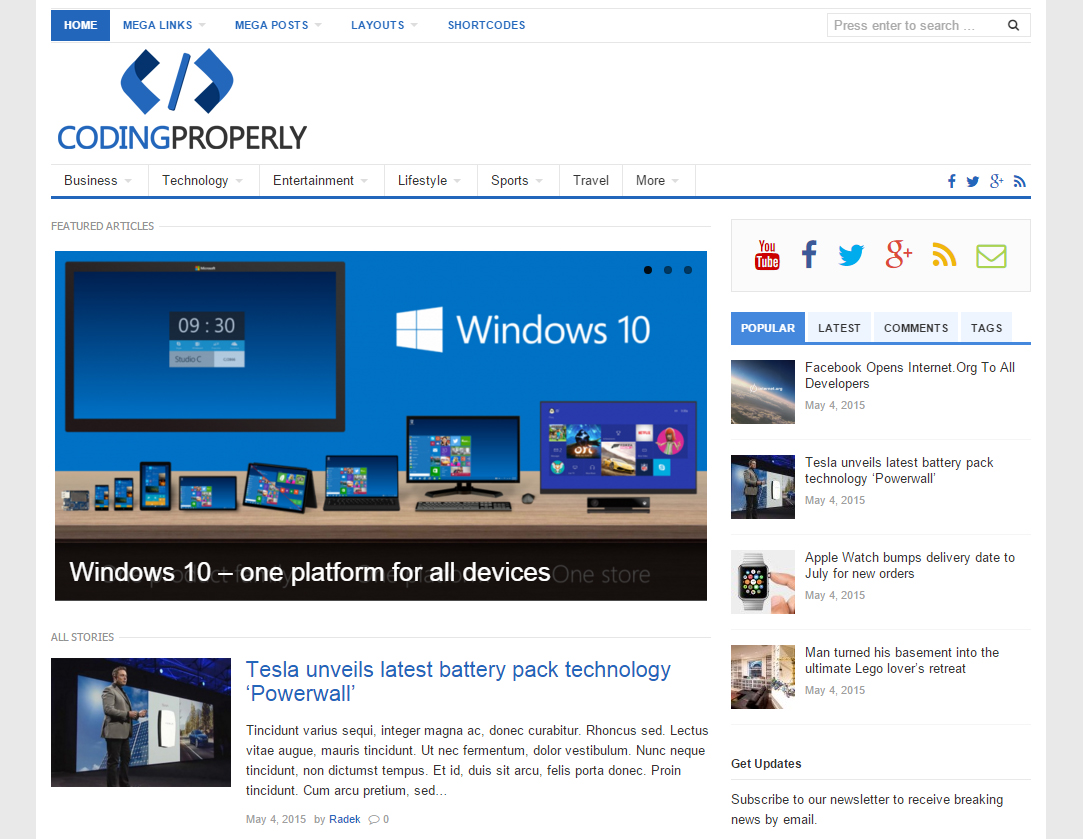Open Facebook Opens Internet.Org article link
This screenshot has height=839, width=1083.
(910, 376)
